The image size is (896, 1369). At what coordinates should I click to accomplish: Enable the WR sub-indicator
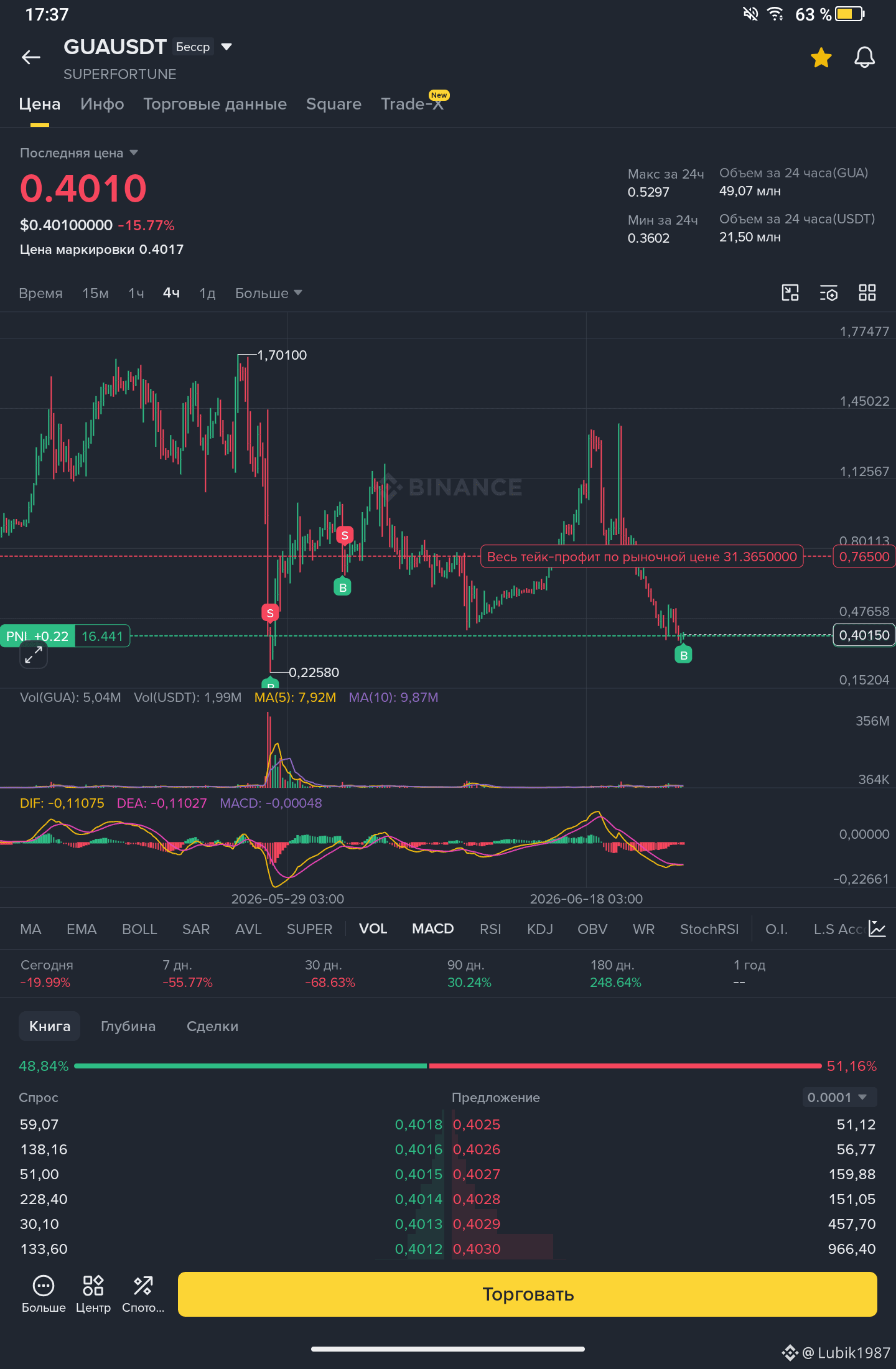[643, 929]
